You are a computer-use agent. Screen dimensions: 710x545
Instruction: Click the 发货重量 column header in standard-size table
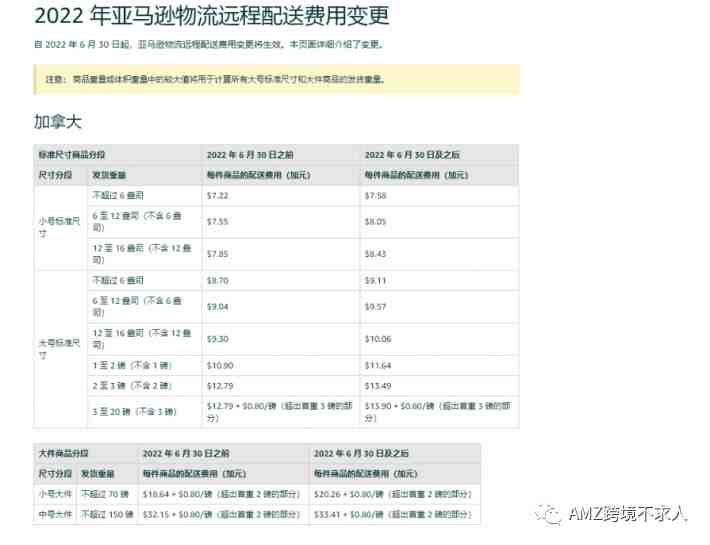click(109, 175)
